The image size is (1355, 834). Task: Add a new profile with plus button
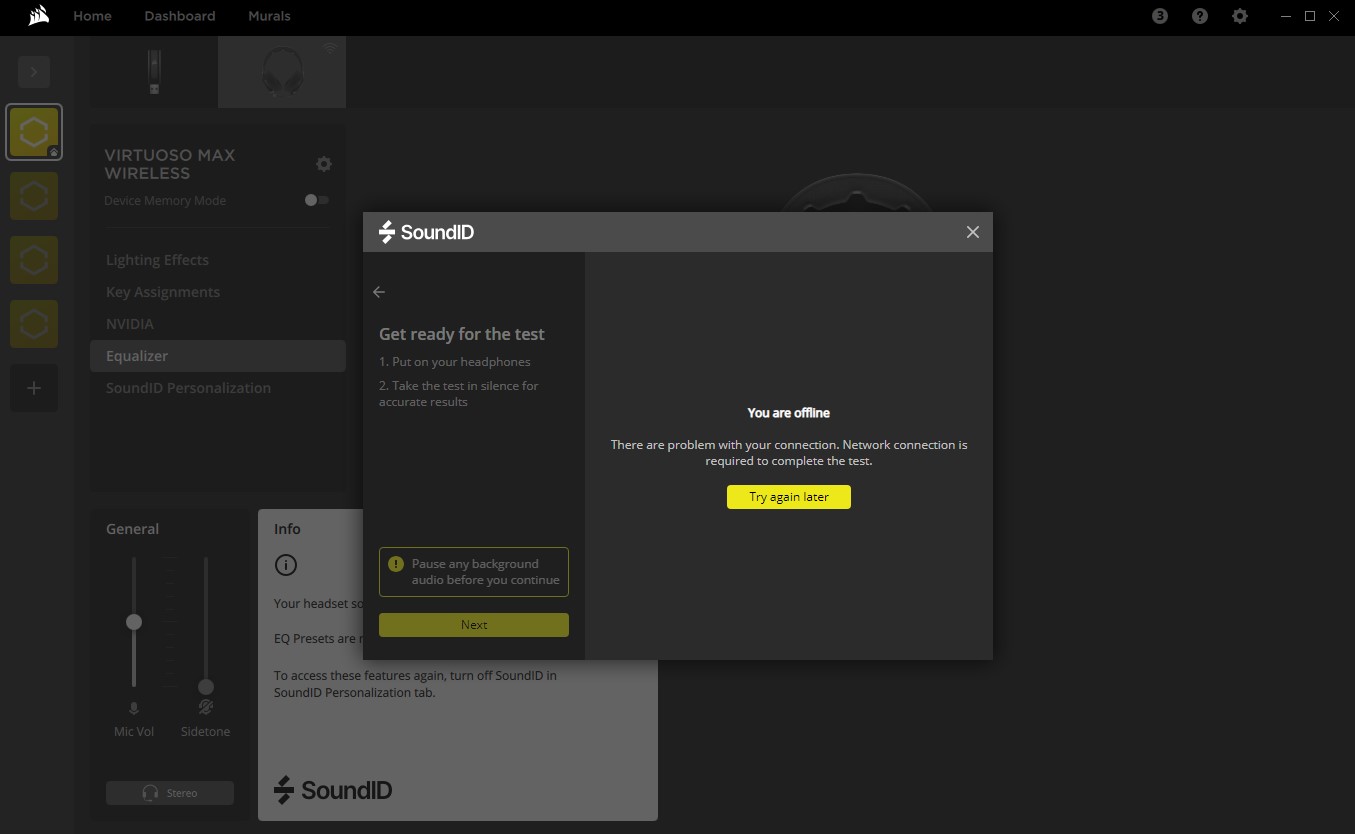coord(34,388)
